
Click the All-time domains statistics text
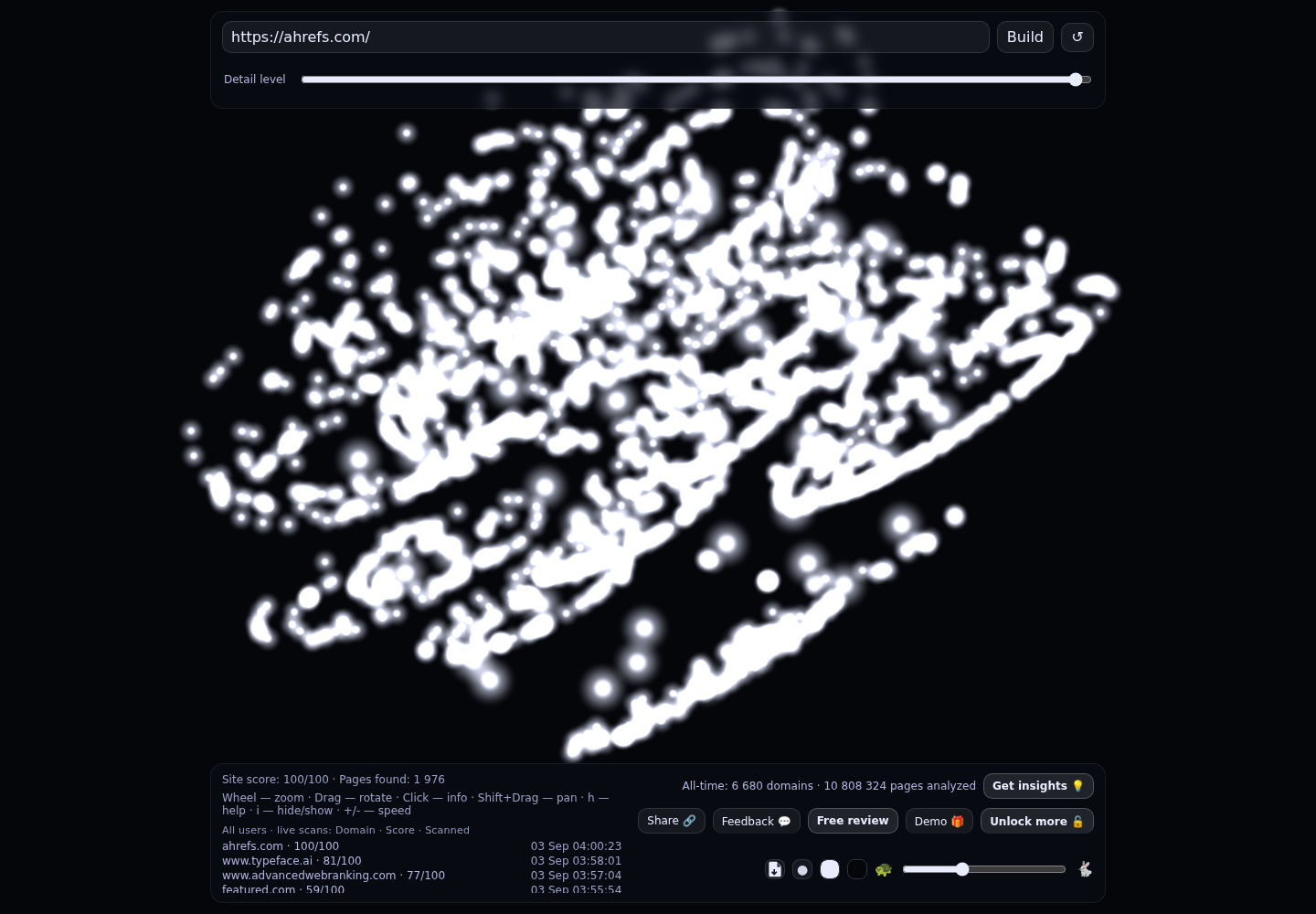(829, 786)
